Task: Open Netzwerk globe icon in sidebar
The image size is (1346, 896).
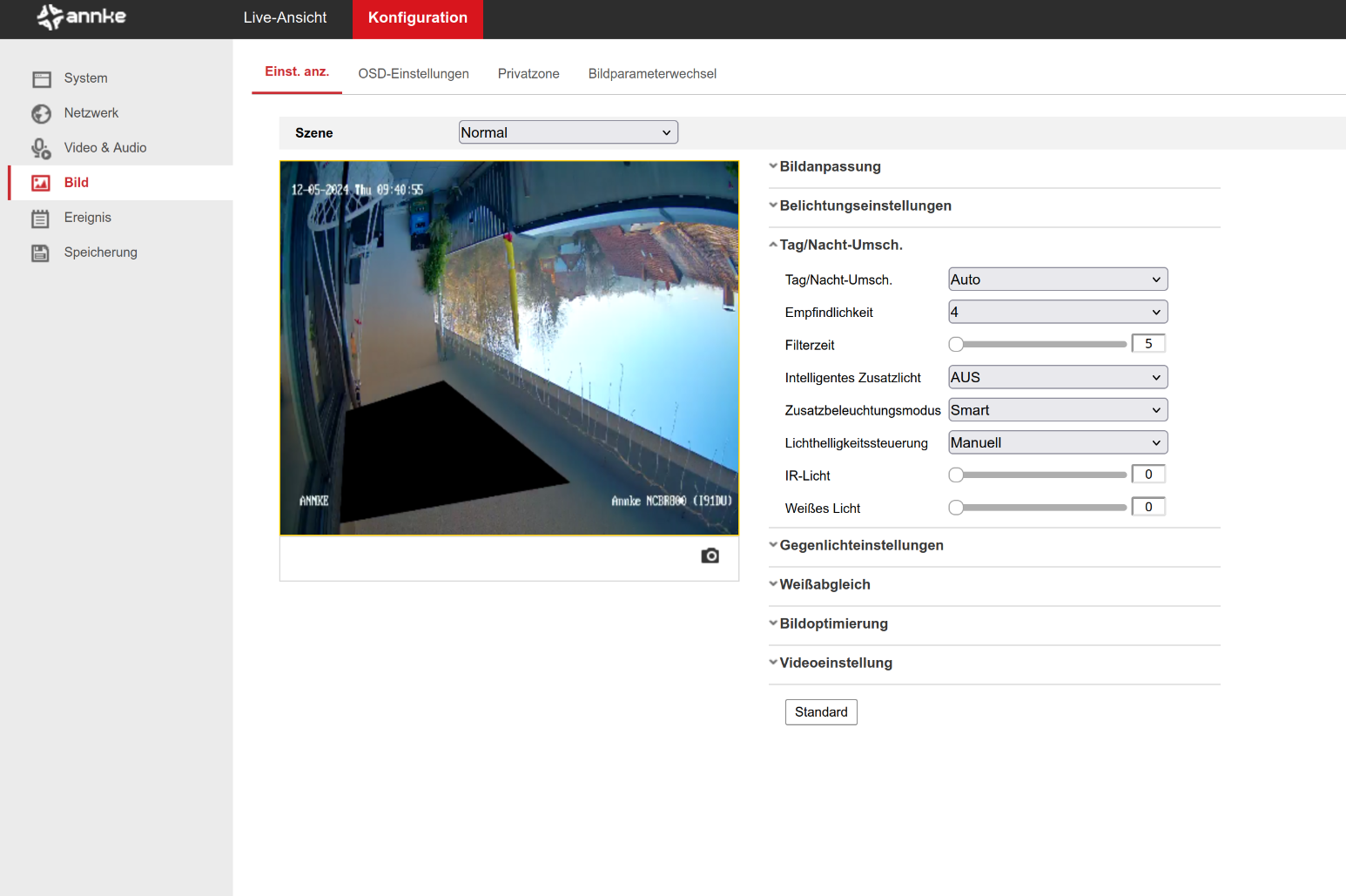Action: coord(41,114)
